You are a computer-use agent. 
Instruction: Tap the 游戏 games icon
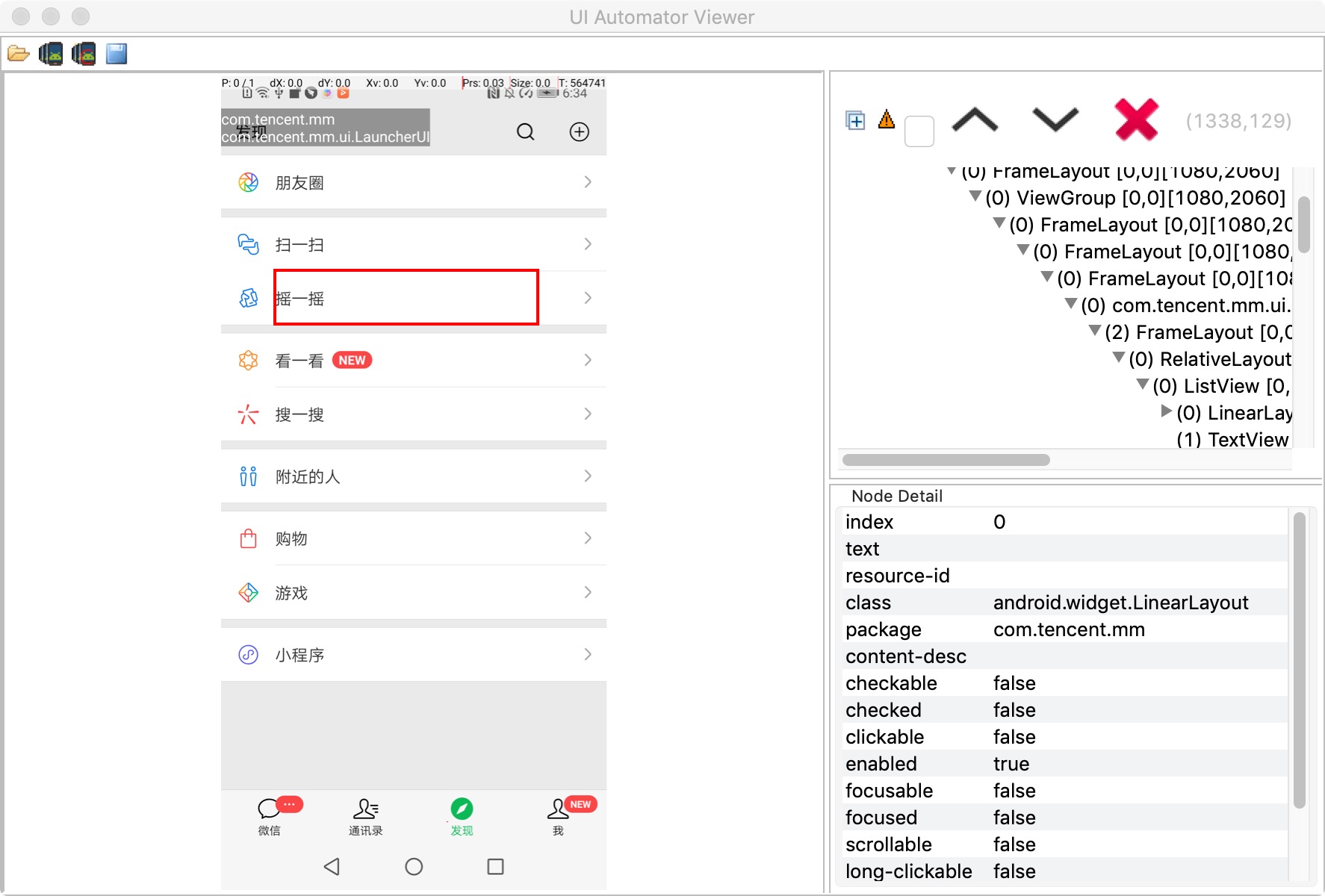(248, 592)
